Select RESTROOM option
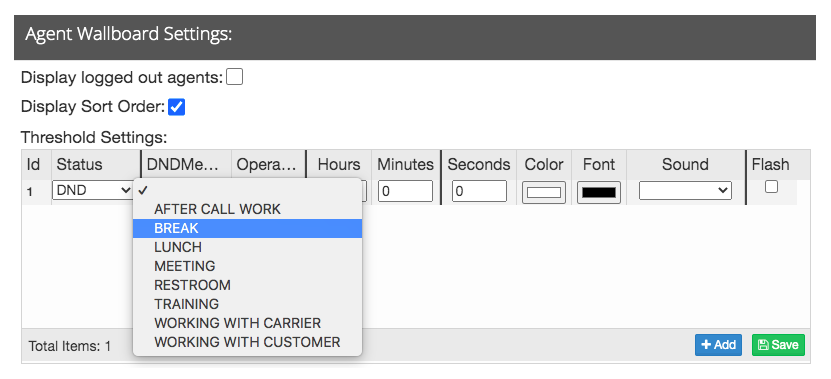The height and width of the screenshot is (379, 831). pos(247,285)
